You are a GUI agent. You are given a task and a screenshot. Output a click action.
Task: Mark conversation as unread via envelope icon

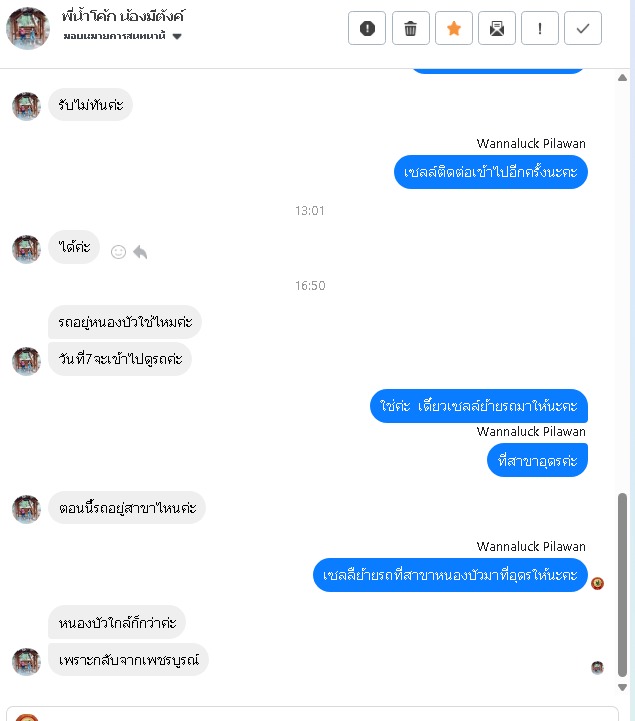[x=497, y=29]
